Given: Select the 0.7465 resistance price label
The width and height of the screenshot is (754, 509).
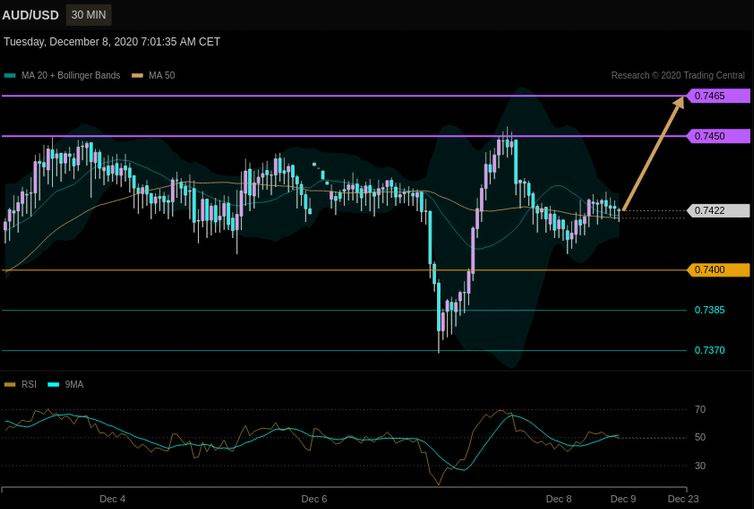Looking at the screenshot, I should point(718,96).
